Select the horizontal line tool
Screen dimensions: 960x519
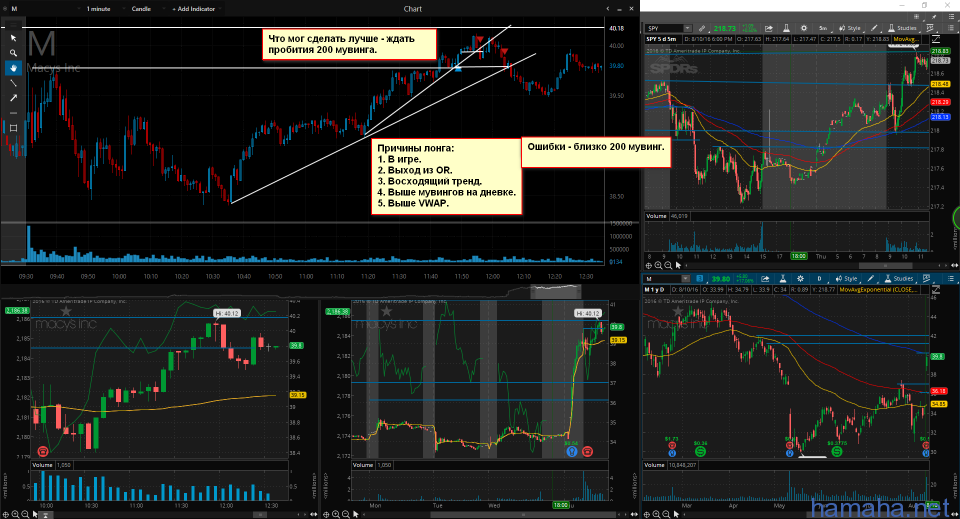tap(13, 113)
